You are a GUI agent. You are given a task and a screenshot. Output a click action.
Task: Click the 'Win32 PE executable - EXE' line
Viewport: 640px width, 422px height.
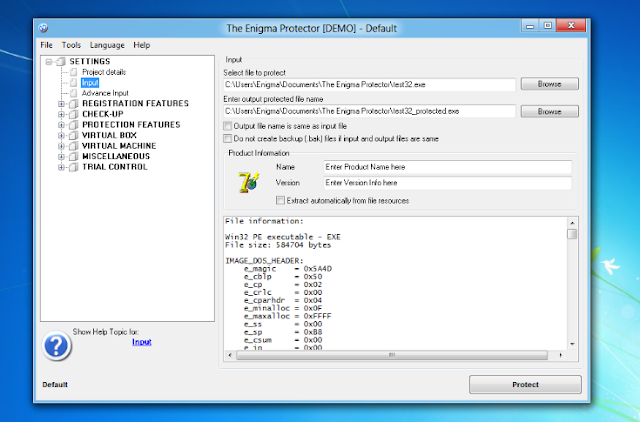[x=283, y=237]
